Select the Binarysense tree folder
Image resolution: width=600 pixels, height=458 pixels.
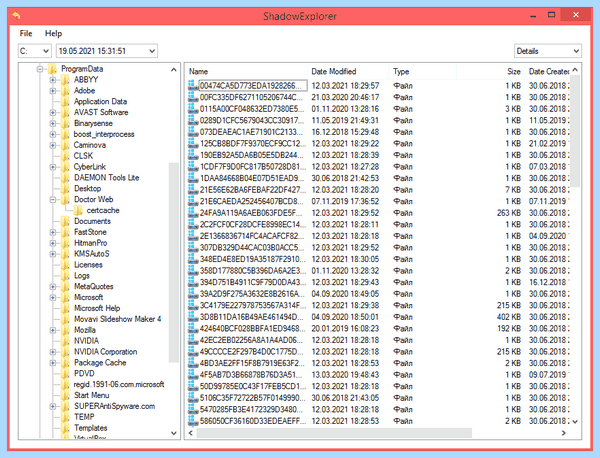(93, 124)
